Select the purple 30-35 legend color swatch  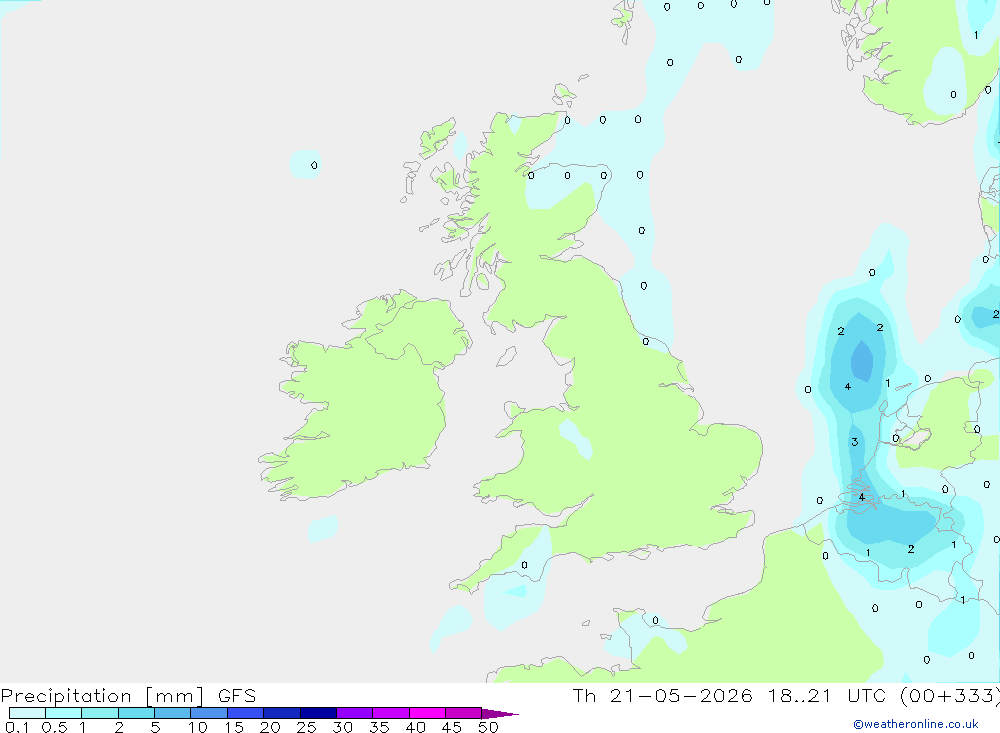click(355, 713)
